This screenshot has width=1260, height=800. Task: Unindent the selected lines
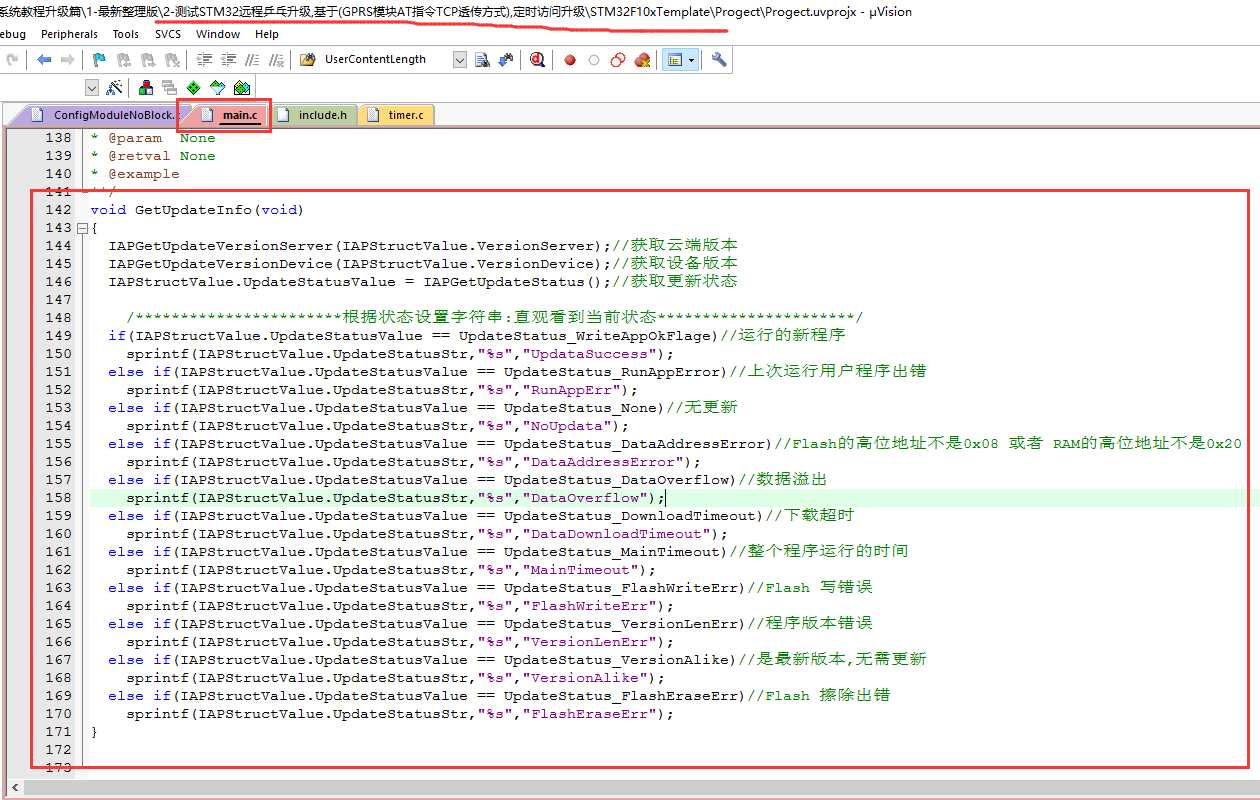click(228, 60)
